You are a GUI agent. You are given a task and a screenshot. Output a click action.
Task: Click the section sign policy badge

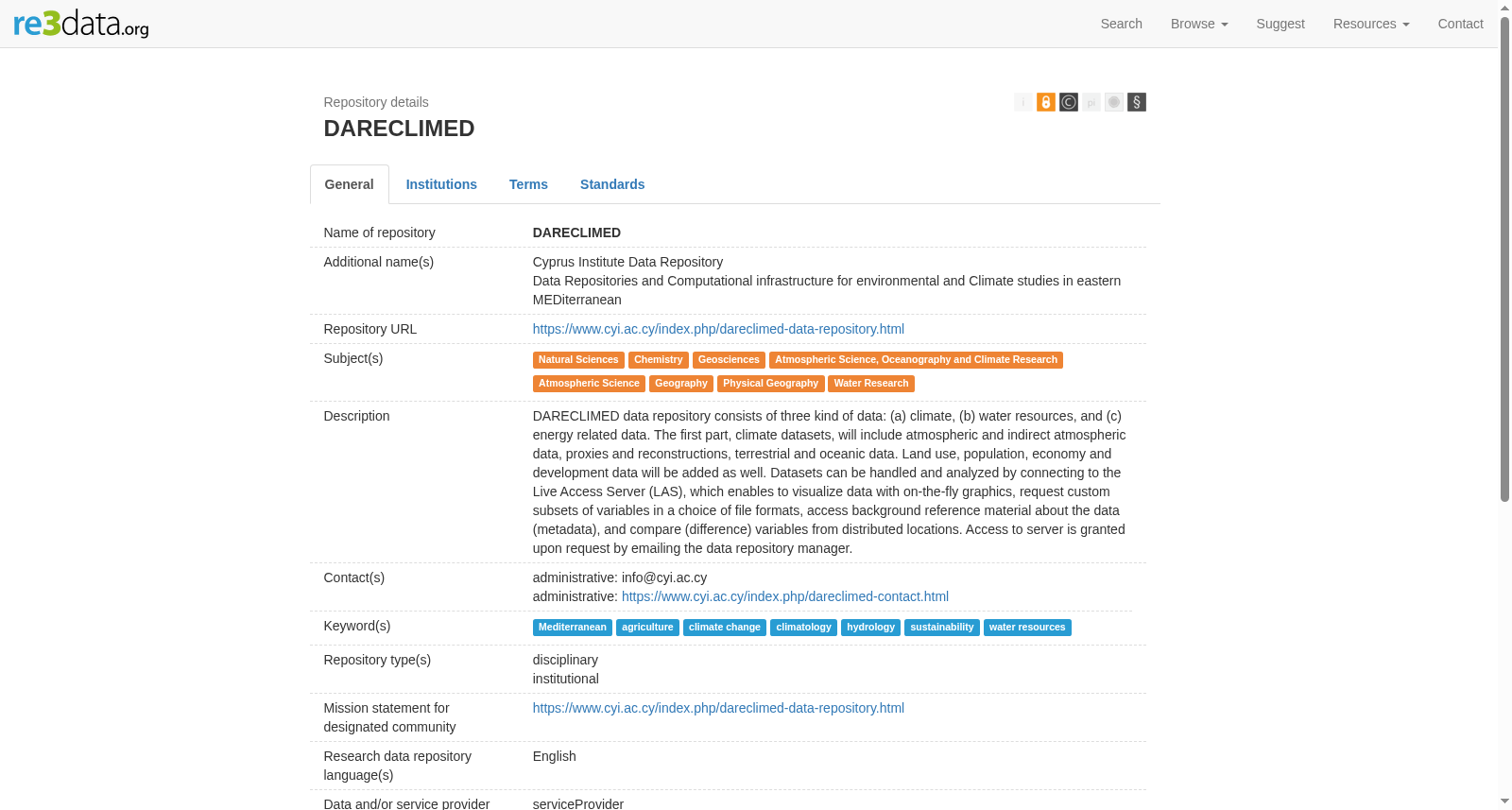pos(1137,102)
